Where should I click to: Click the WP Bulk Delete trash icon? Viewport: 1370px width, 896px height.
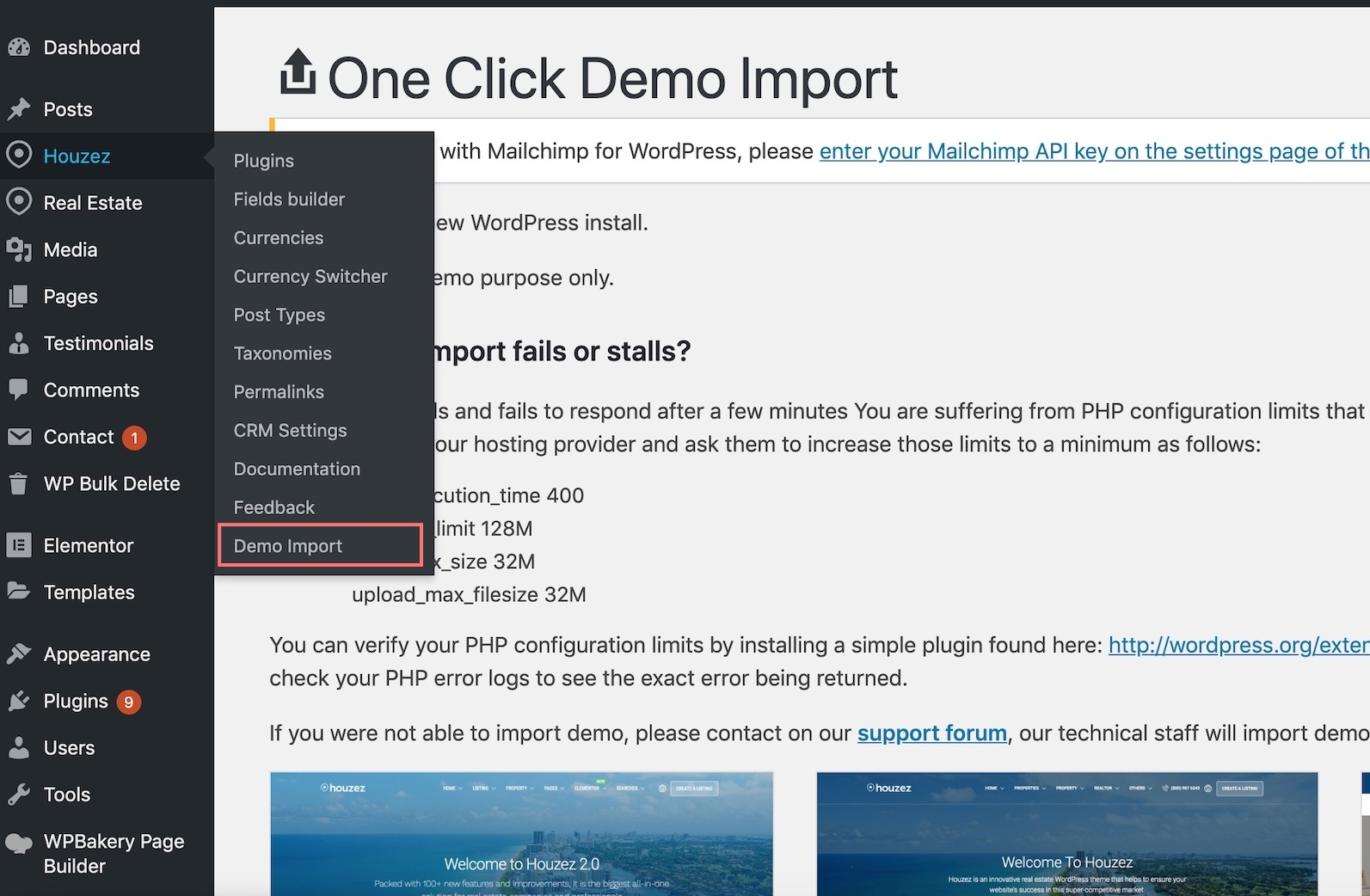coord(19,483)
